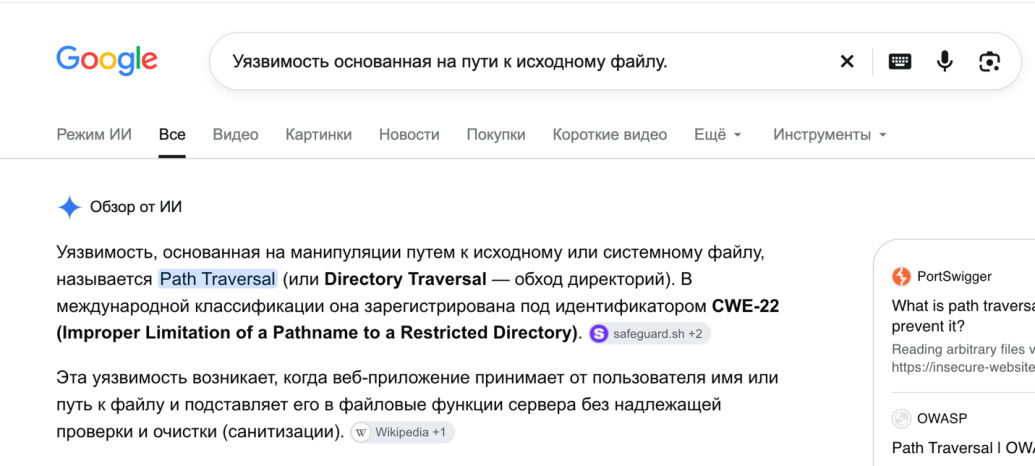Open PortSwigger 'What is path traversal' result
Image resolution: width=1035 pixels, height=466 pixels.
tap(963, 316)
